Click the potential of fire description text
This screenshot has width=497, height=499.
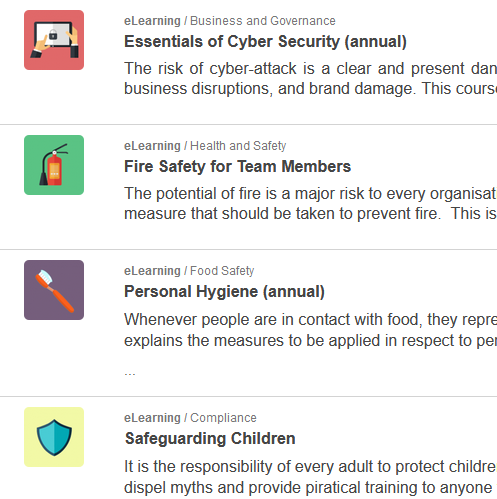[x=310, y=204]
